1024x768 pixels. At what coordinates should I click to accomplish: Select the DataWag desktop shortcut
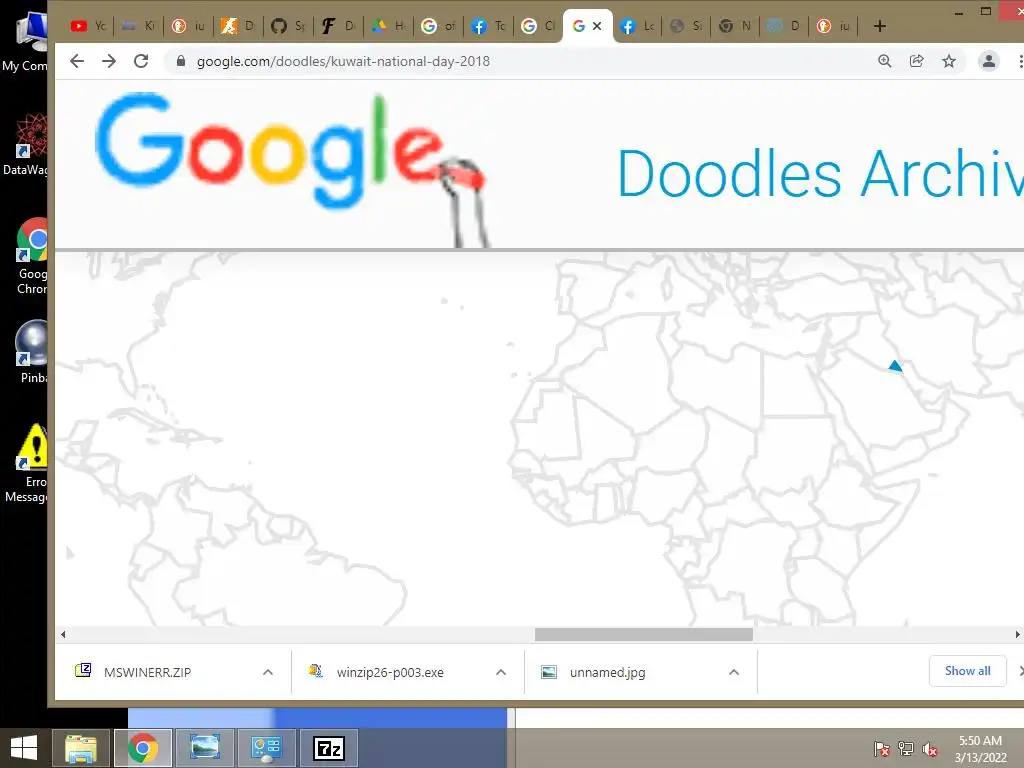click(x=25, y=144)
